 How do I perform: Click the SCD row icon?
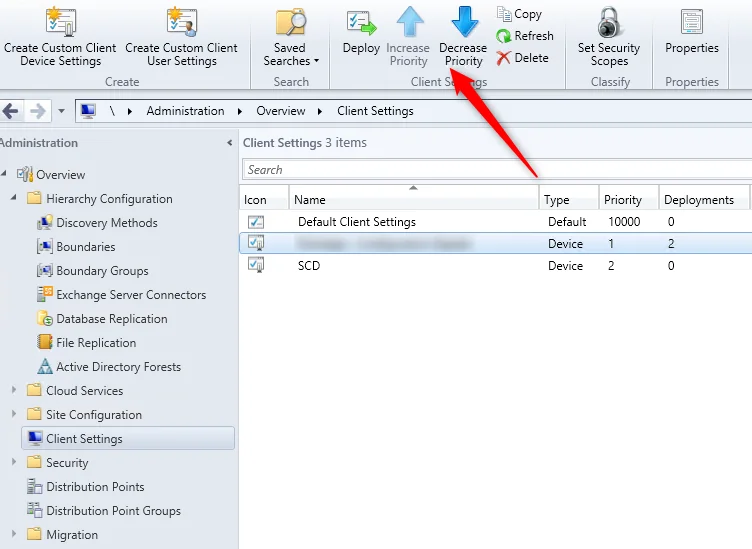pos(256,265)
